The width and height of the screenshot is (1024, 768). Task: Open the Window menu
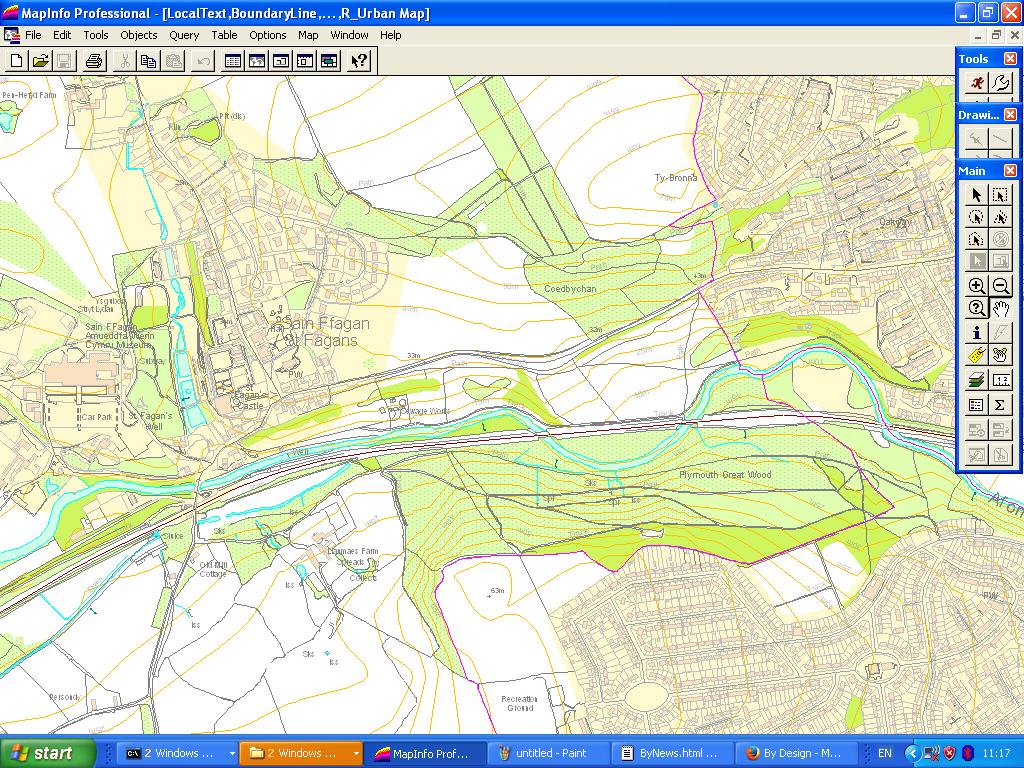point(349,35)
